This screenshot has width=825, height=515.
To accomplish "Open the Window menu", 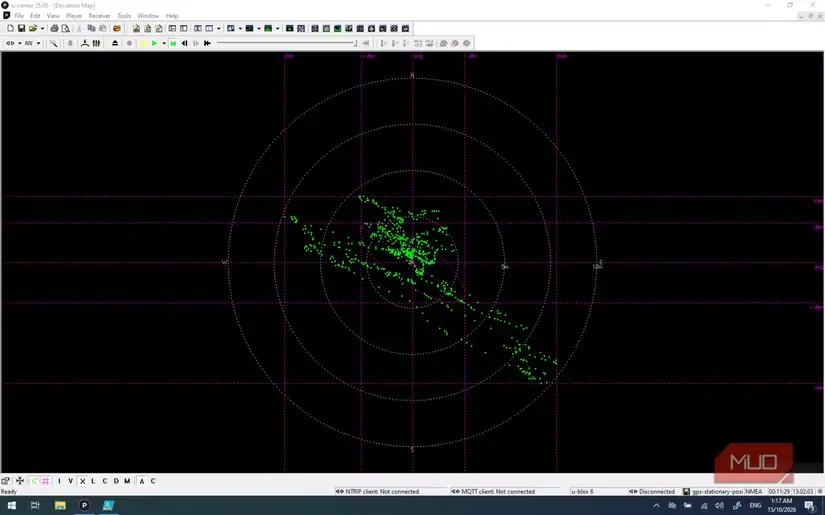I will 148,16.
